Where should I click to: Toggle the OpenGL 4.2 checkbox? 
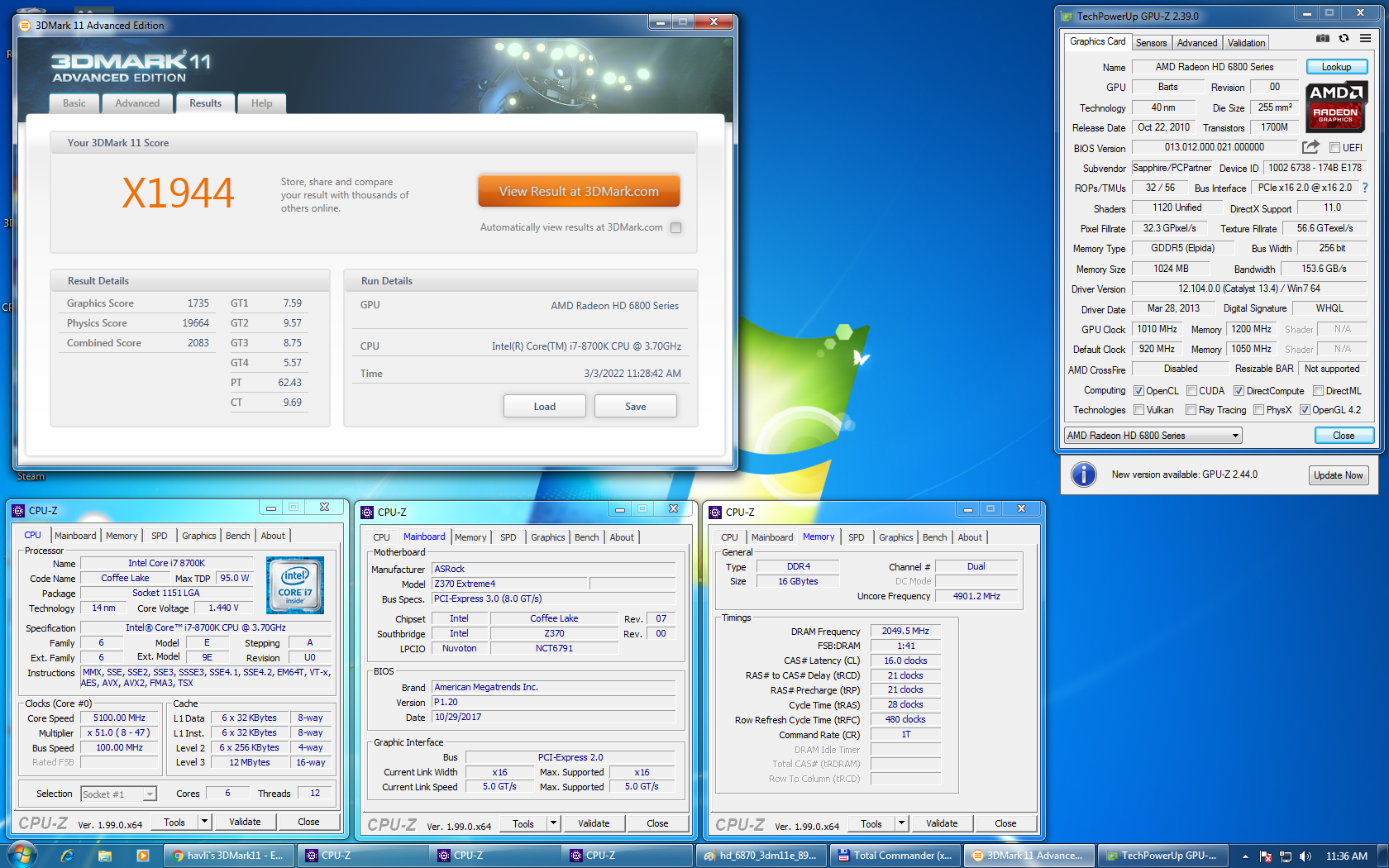(1305, 410)
